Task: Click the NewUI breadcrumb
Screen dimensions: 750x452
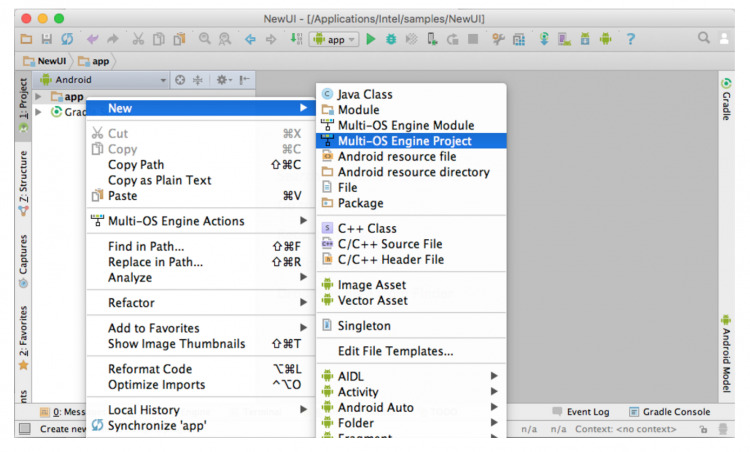Action: 45,61
